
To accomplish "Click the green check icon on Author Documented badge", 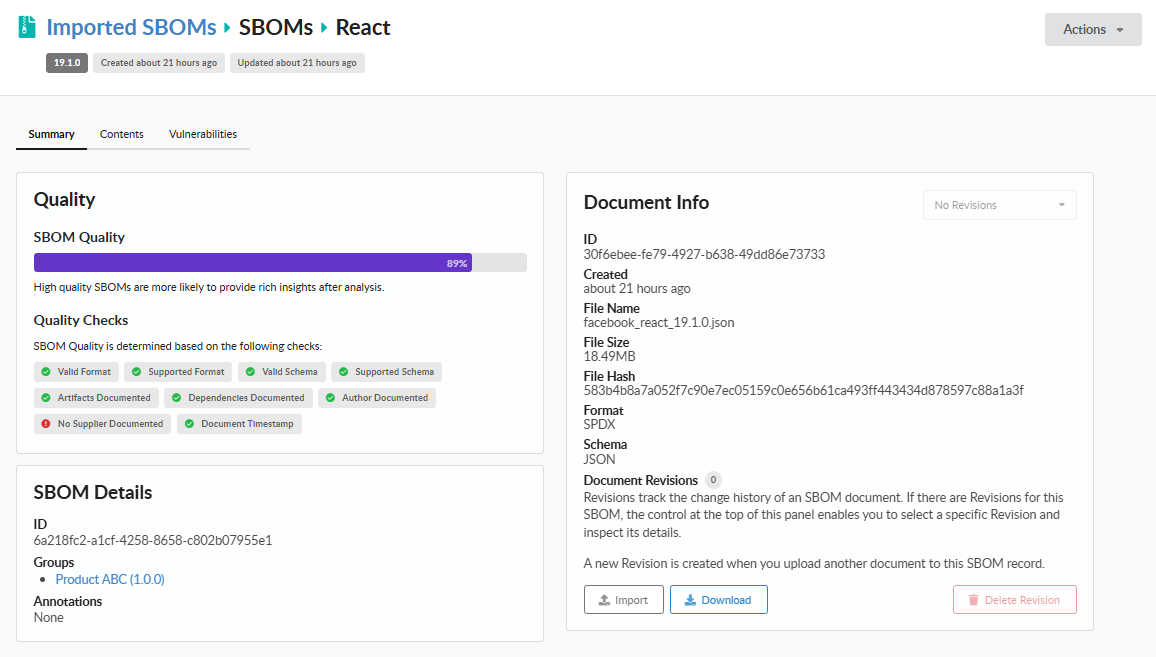I will [x=331, y=397].
